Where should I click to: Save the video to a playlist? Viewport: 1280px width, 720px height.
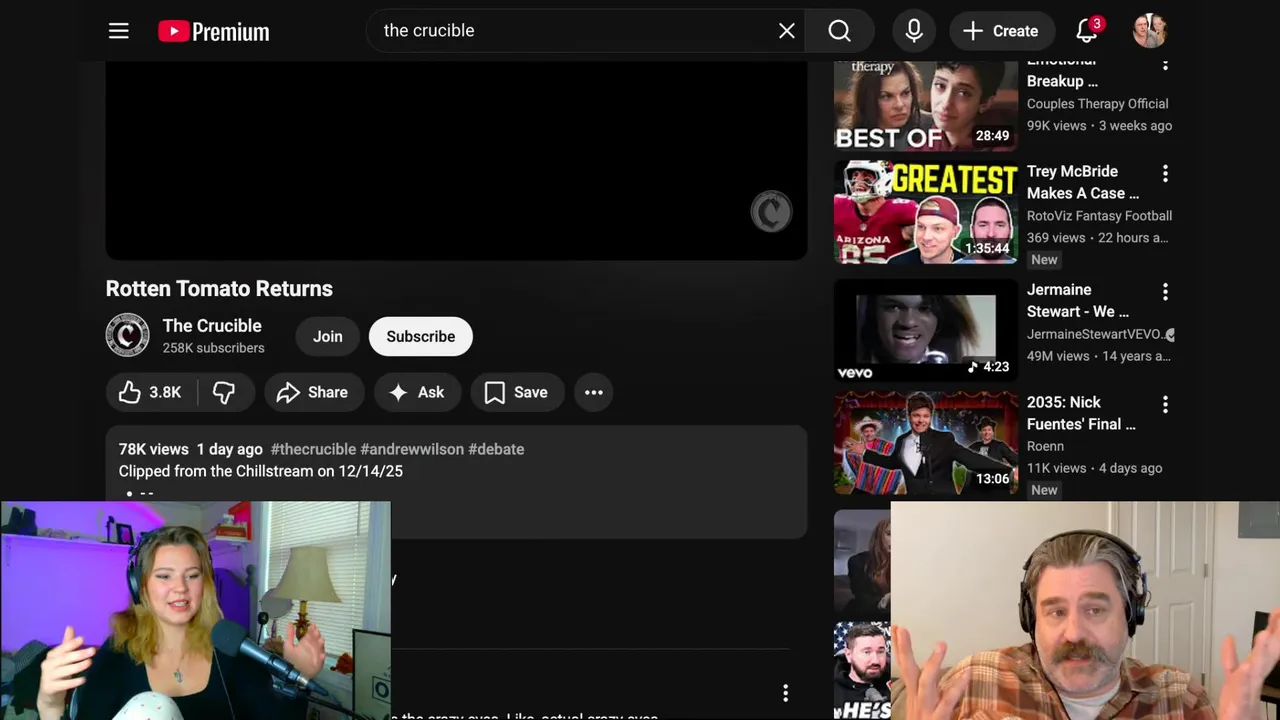click(517, 392)
